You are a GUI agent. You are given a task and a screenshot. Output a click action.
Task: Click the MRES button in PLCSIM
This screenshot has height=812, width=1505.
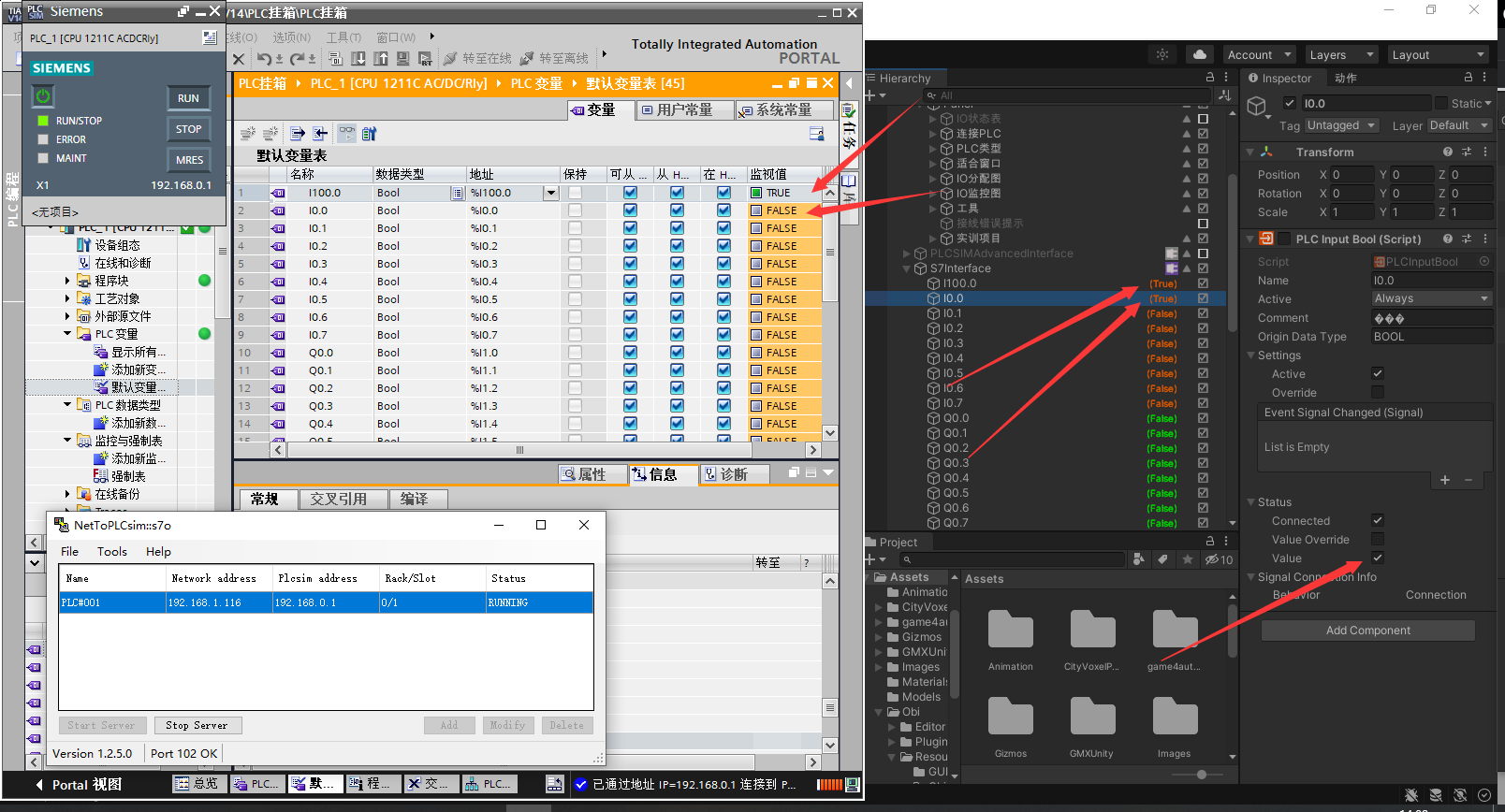(189, 160)
